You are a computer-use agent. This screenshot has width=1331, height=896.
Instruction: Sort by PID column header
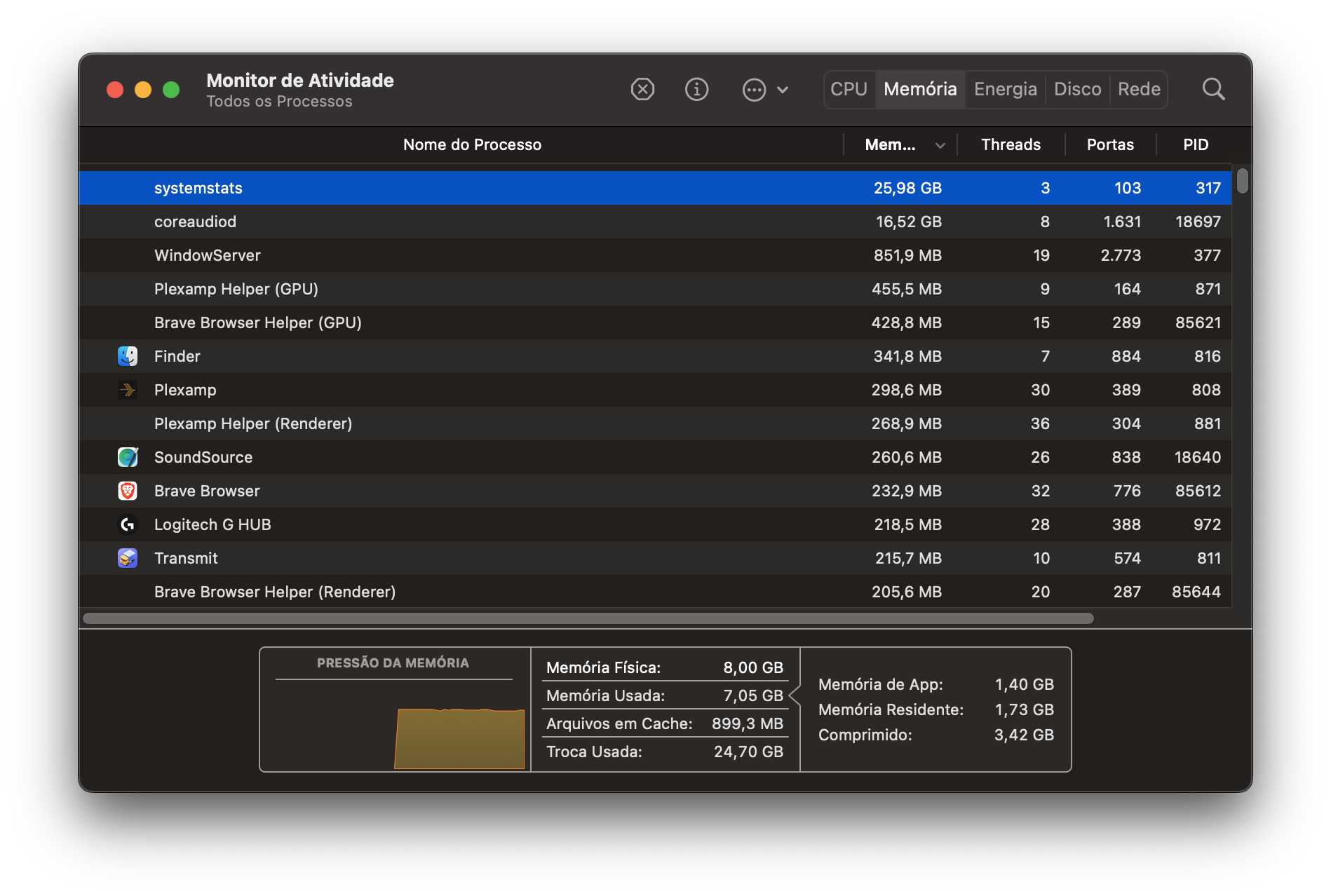click(1196, 145)
